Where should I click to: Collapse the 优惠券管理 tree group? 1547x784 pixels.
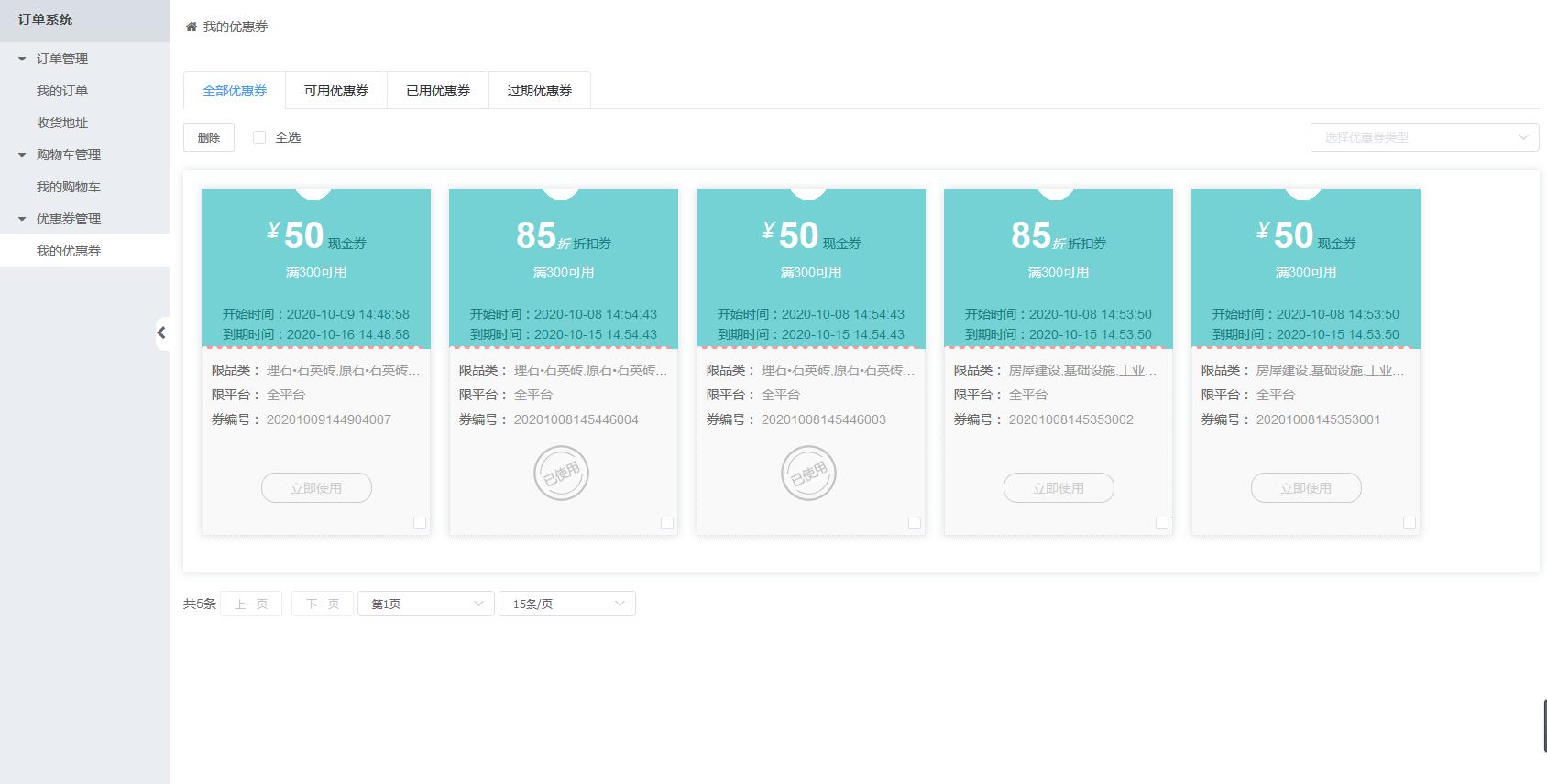pyautogui.click(x=22, y=219)
